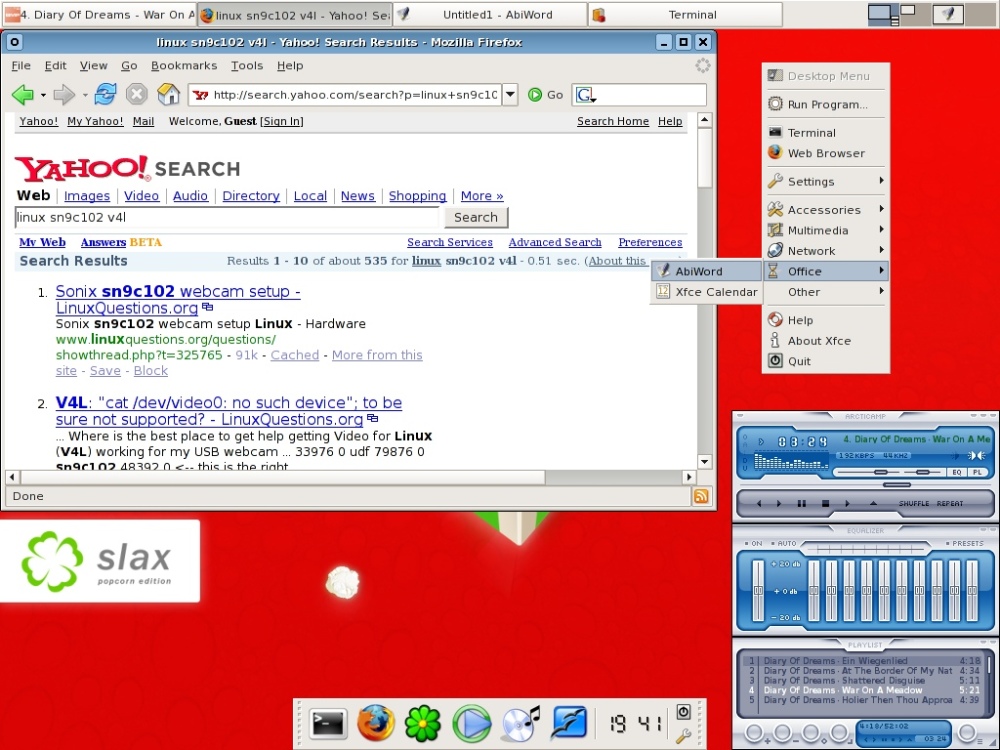This screenshot has height=750, width=1000.
Task: Click the eject button in Arcticamp
Action: tap(874, 503)
